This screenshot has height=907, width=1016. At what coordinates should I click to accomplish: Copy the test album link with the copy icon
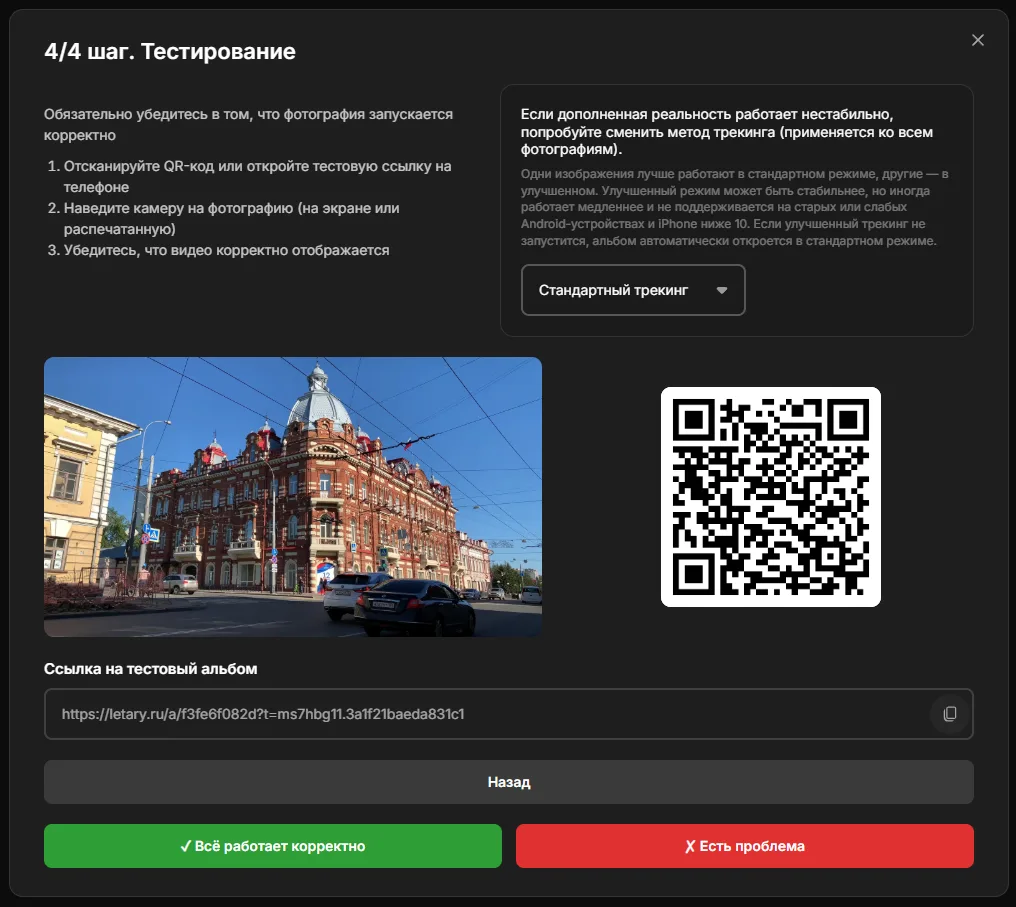949,713
